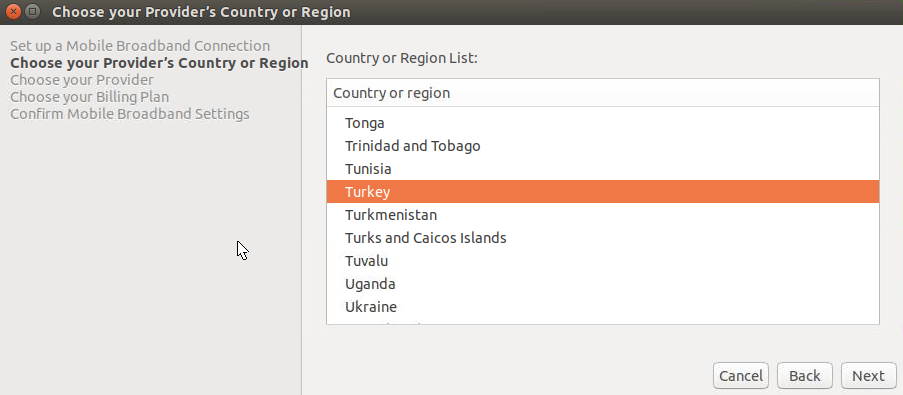Close the dialog with the red window button
The width and height of the screenshot is (903, 395).
click(x=13, y=12)
